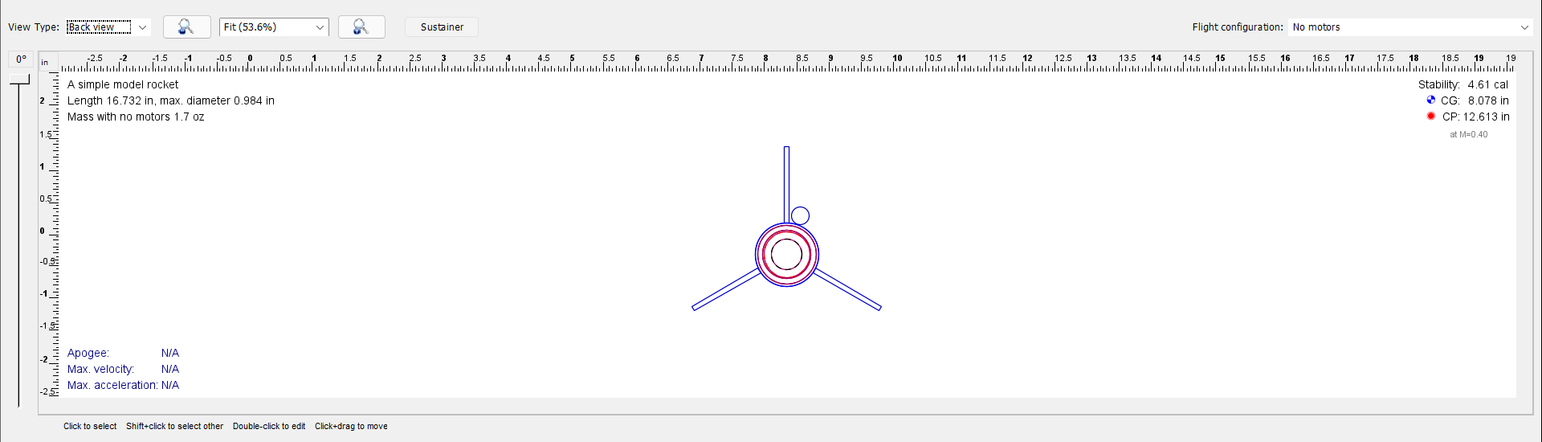Screen dimensions: 1542x442
Task: Click the blue CG marker icon
Action: pyautogui.click(x=1431, y=100)
